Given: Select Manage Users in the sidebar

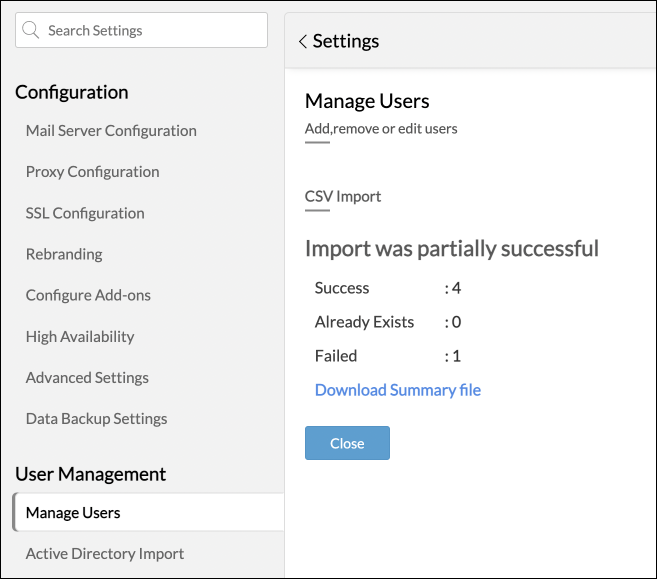Looking at the screenshot, I should 73,512.
